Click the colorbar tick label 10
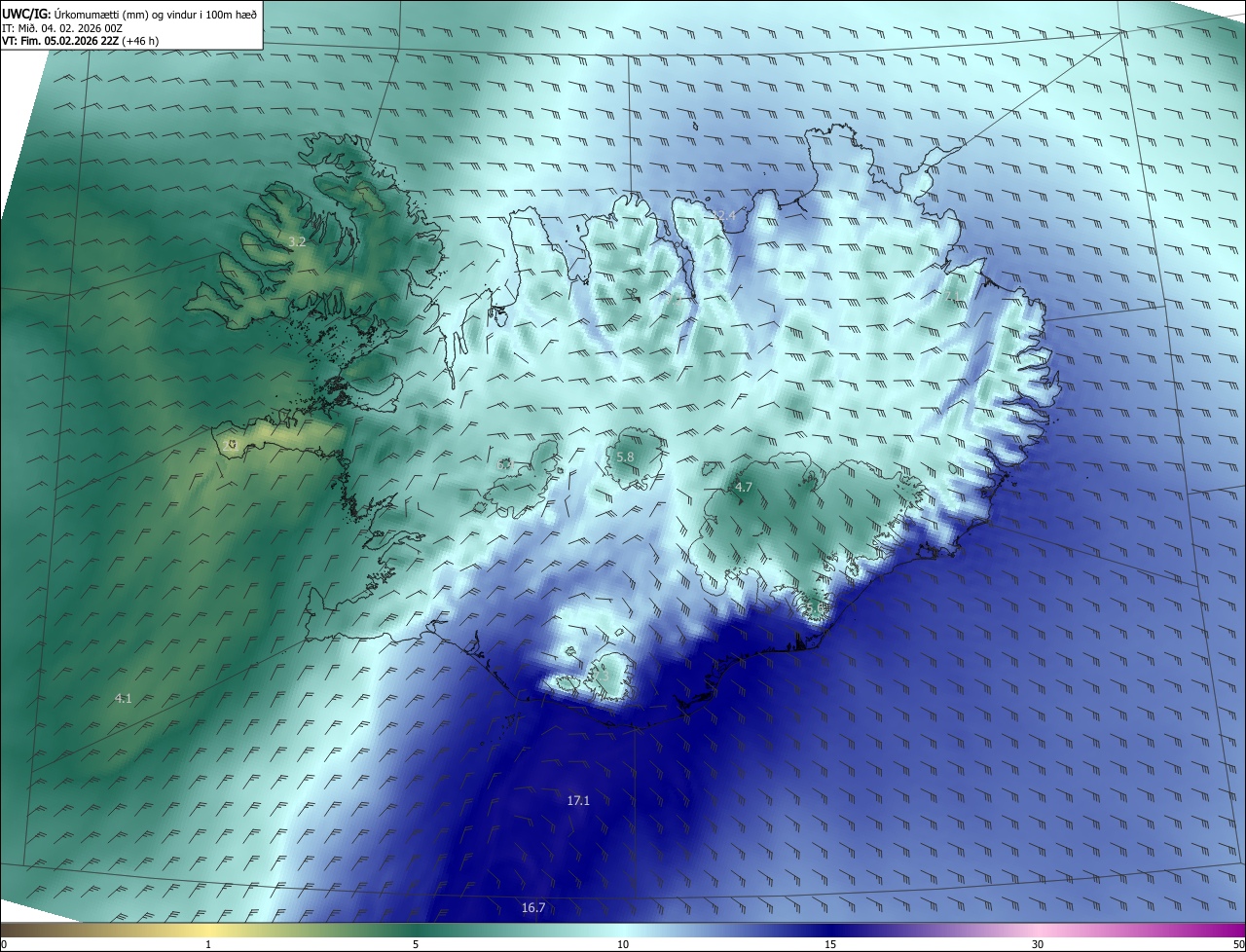Image resolution: width=1246 pixels, height=952 pixels. (623, 944)
